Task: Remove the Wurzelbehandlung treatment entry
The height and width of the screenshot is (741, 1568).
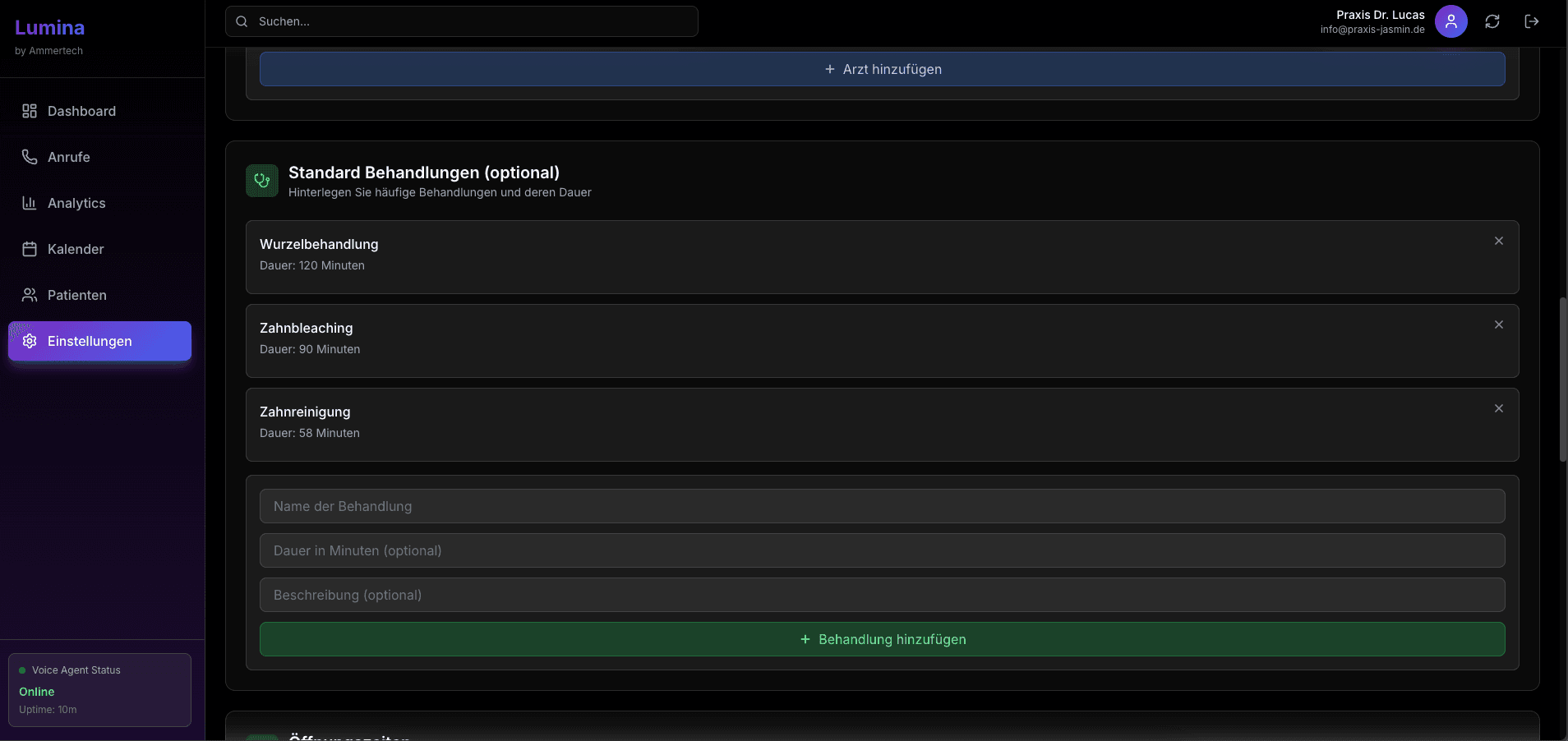Action: [x=1498, y=241]
